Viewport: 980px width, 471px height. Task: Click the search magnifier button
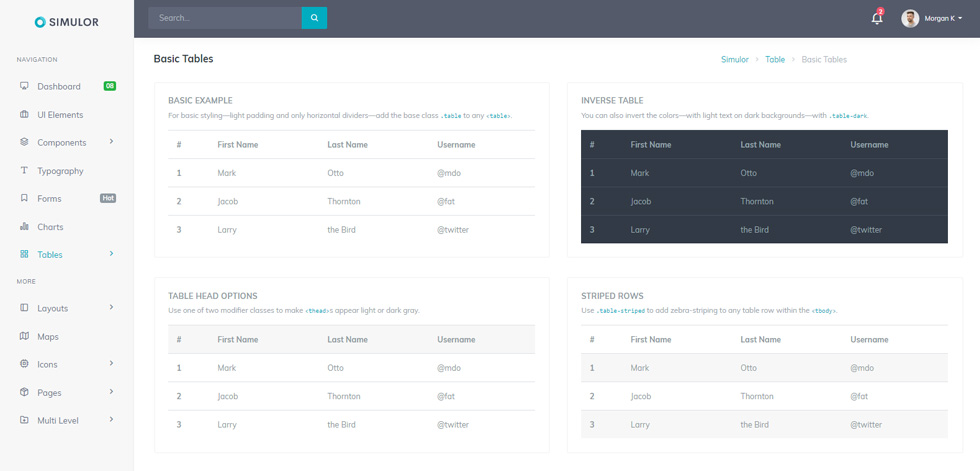[314, 18]
